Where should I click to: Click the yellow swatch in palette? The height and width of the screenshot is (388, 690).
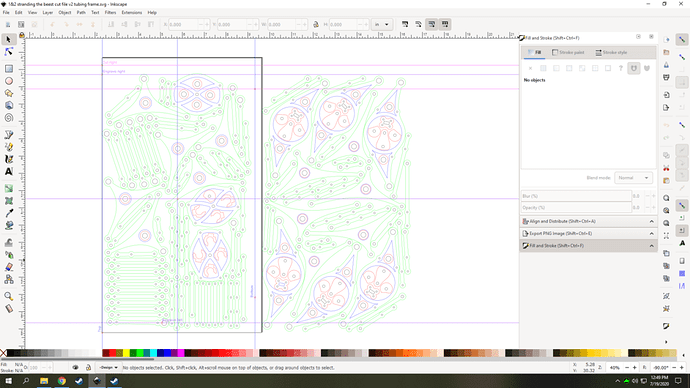click(126, 353)
